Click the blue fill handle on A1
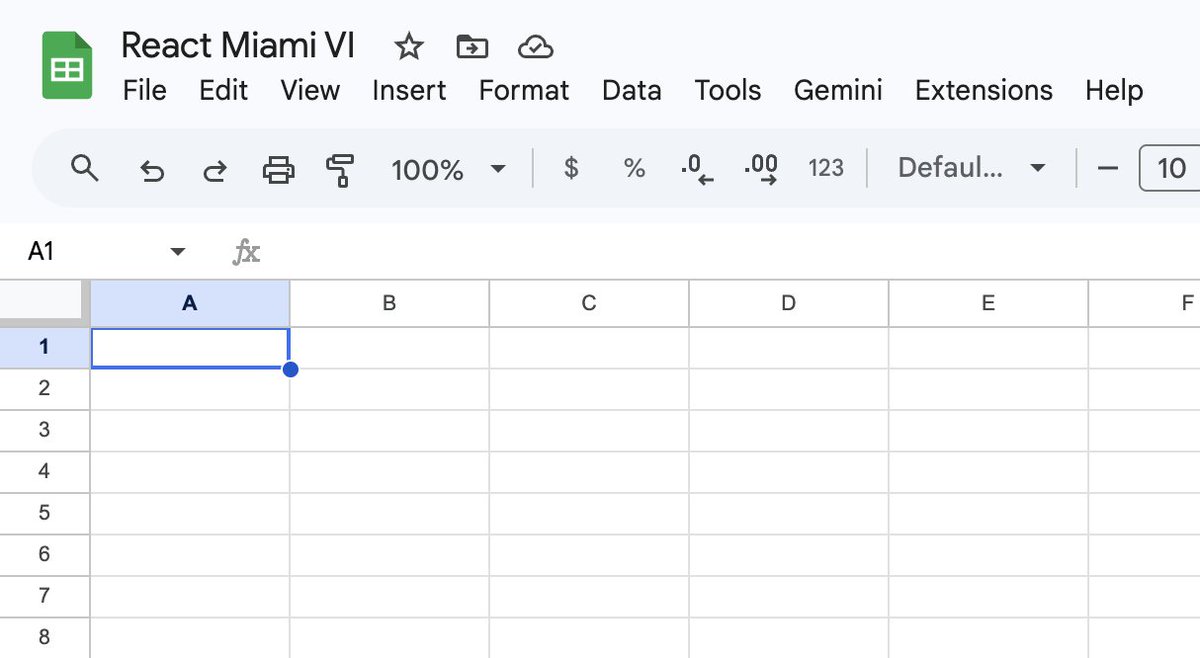The width and height of the screenshot is (1200, 658). [290, 369]
